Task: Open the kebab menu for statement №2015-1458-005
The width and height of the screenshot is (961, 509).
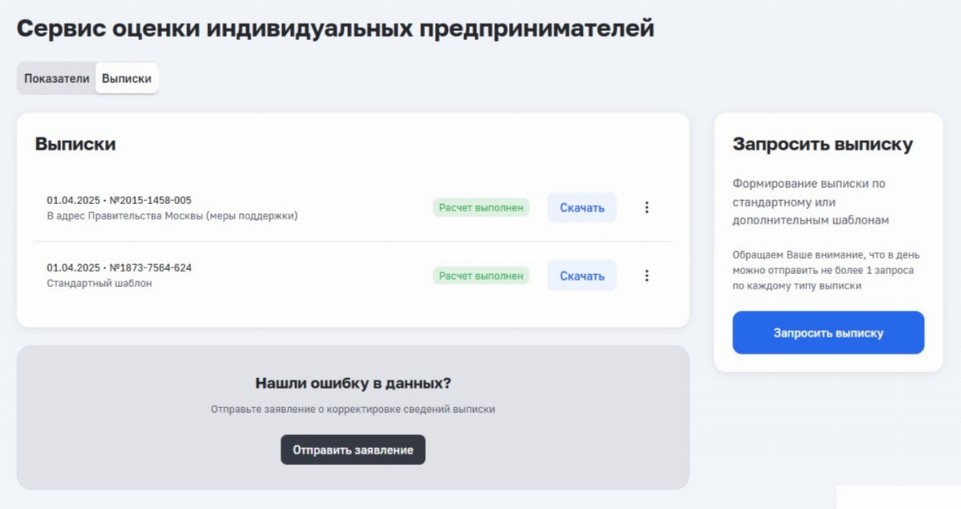Action: [x=646, y=207]
